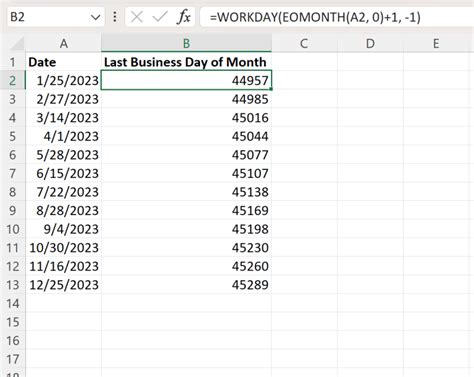The image size is (474, 377).
Task: Select column C header
Action: click(304, 43)
